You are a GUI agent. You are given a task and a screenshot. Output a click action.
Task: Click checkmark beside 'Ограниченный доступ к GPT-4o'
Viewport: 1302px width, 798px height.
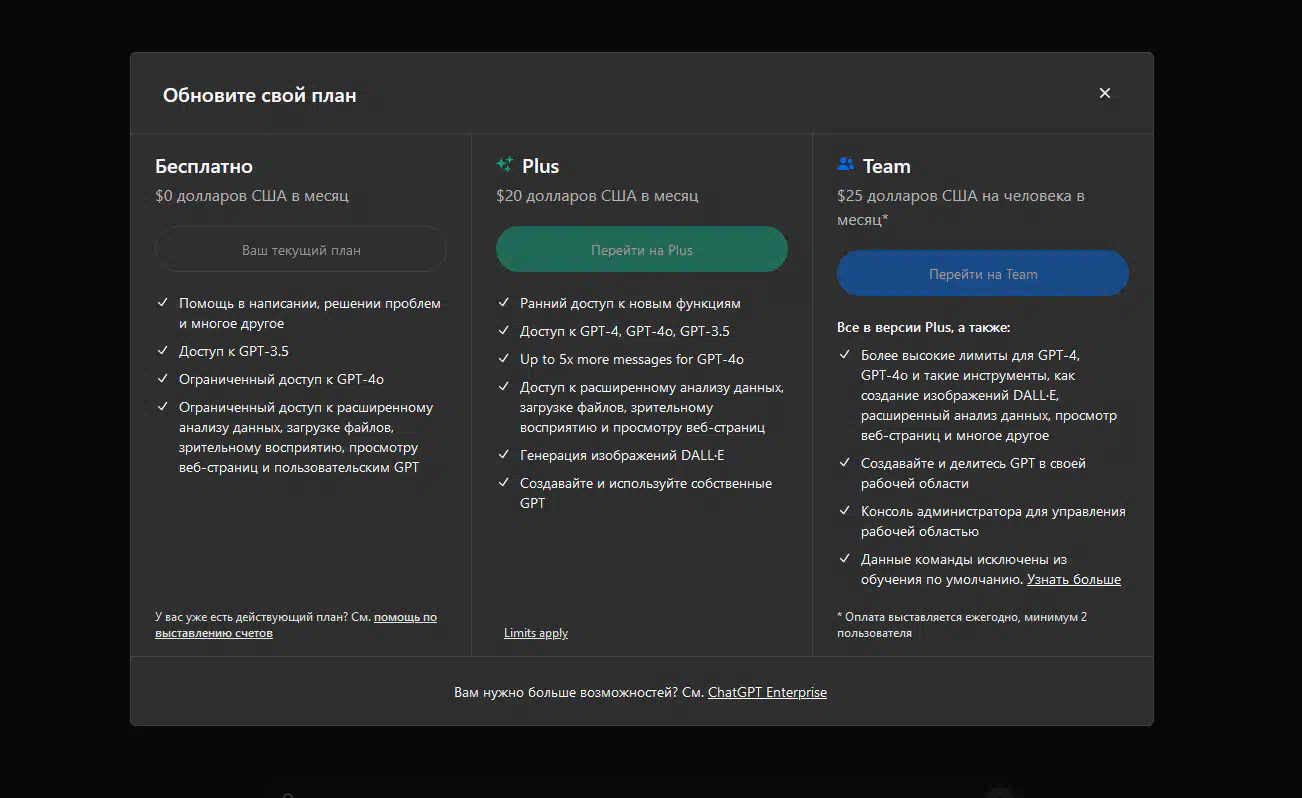click(x=162, y=379)
